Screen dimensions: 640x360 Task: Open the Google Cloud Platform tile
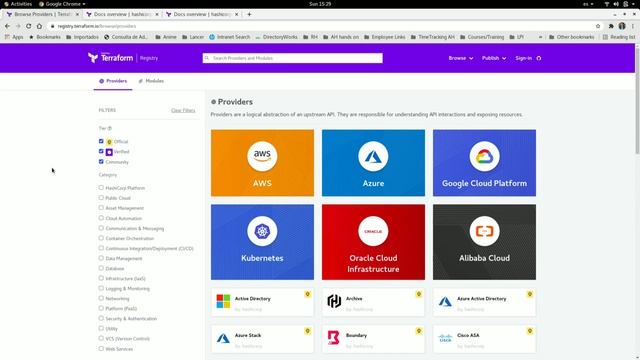tap(484, 163)
